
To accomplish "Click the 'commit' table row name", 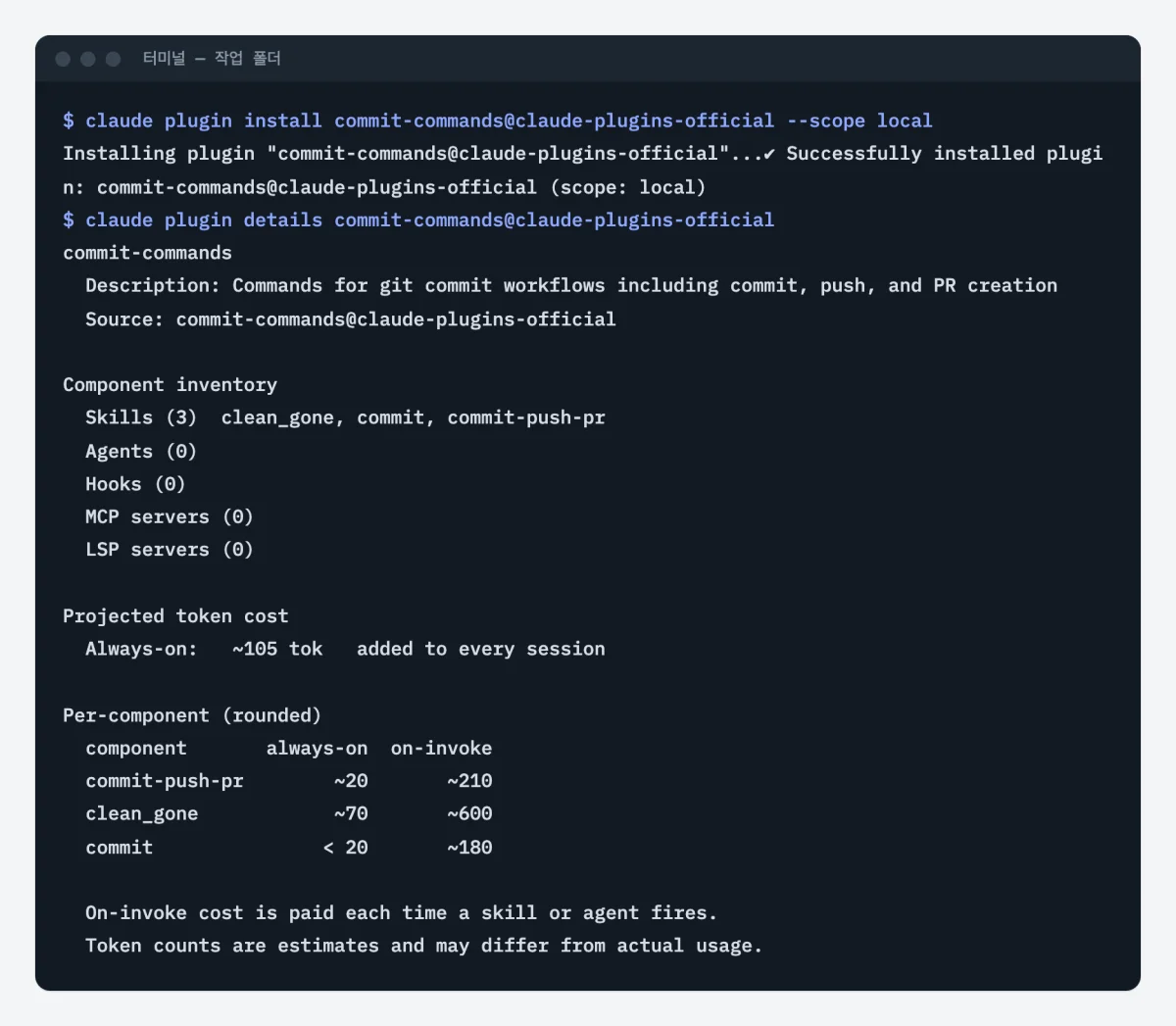I will point(119,848).
